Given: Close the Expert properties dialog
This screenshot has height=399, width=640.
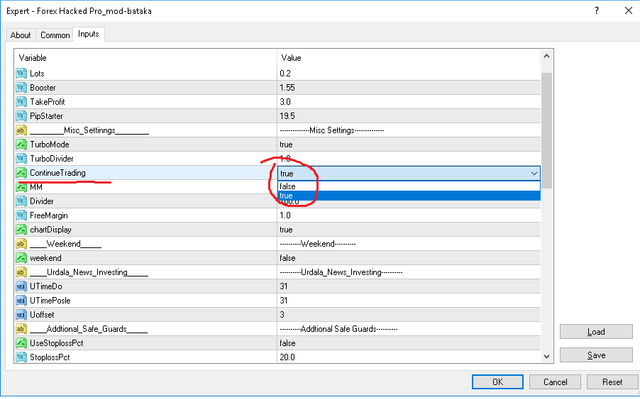Looking at the screenshot, I should point(629,11).
